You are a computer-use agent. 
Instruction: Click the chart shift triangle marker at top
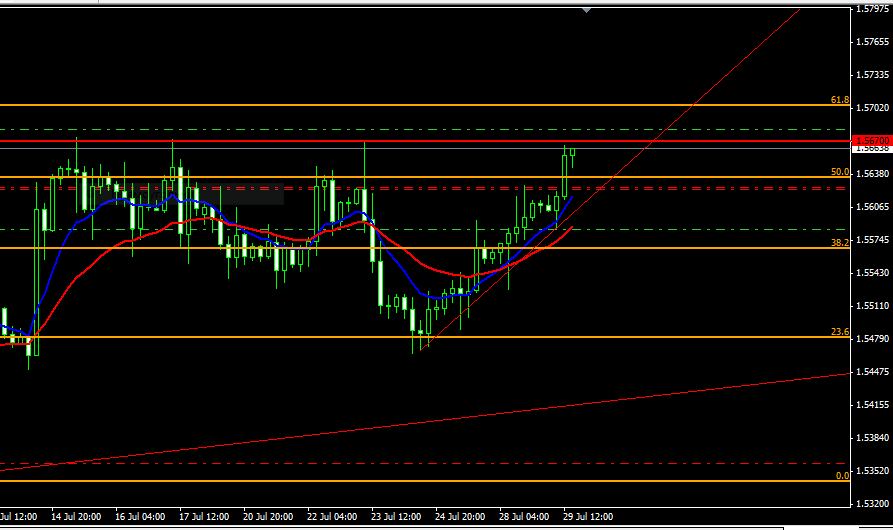pos(587,10)
